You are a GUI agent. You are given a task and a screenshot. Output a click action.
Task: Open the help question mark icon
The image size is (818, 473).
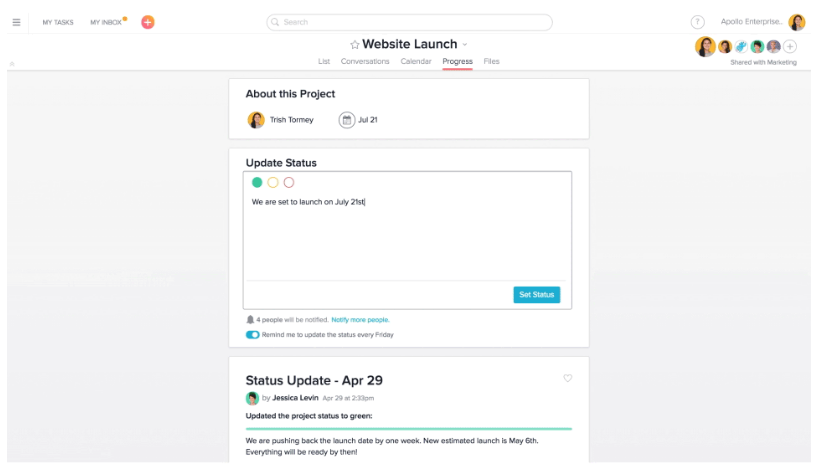click(x=697, y=22)
